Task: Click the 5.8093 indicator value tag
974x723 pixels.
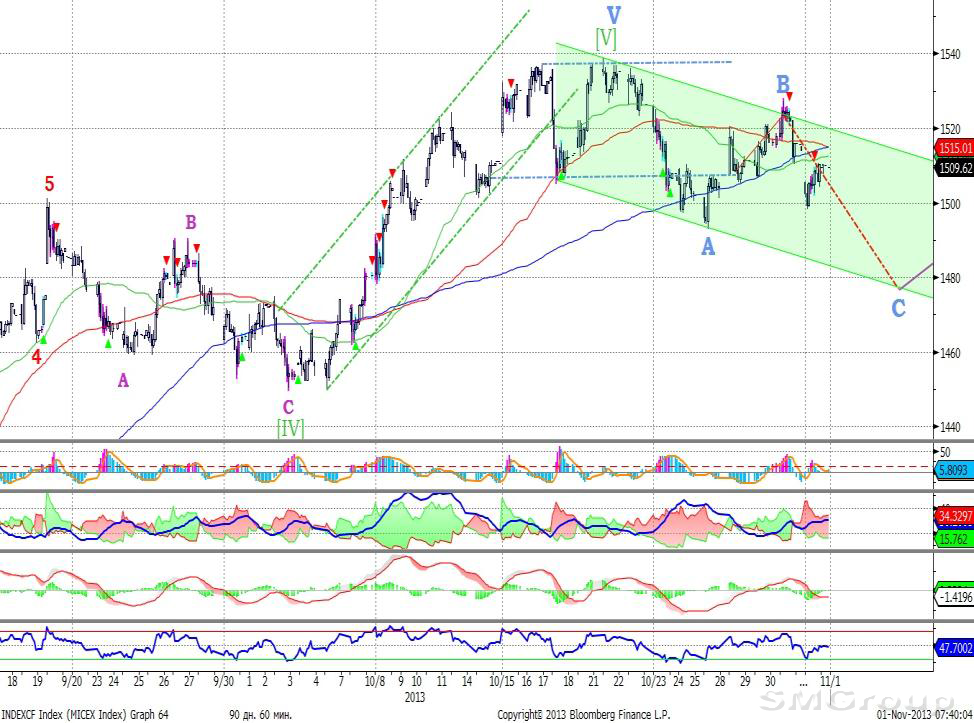Action: tap(954, 468)
